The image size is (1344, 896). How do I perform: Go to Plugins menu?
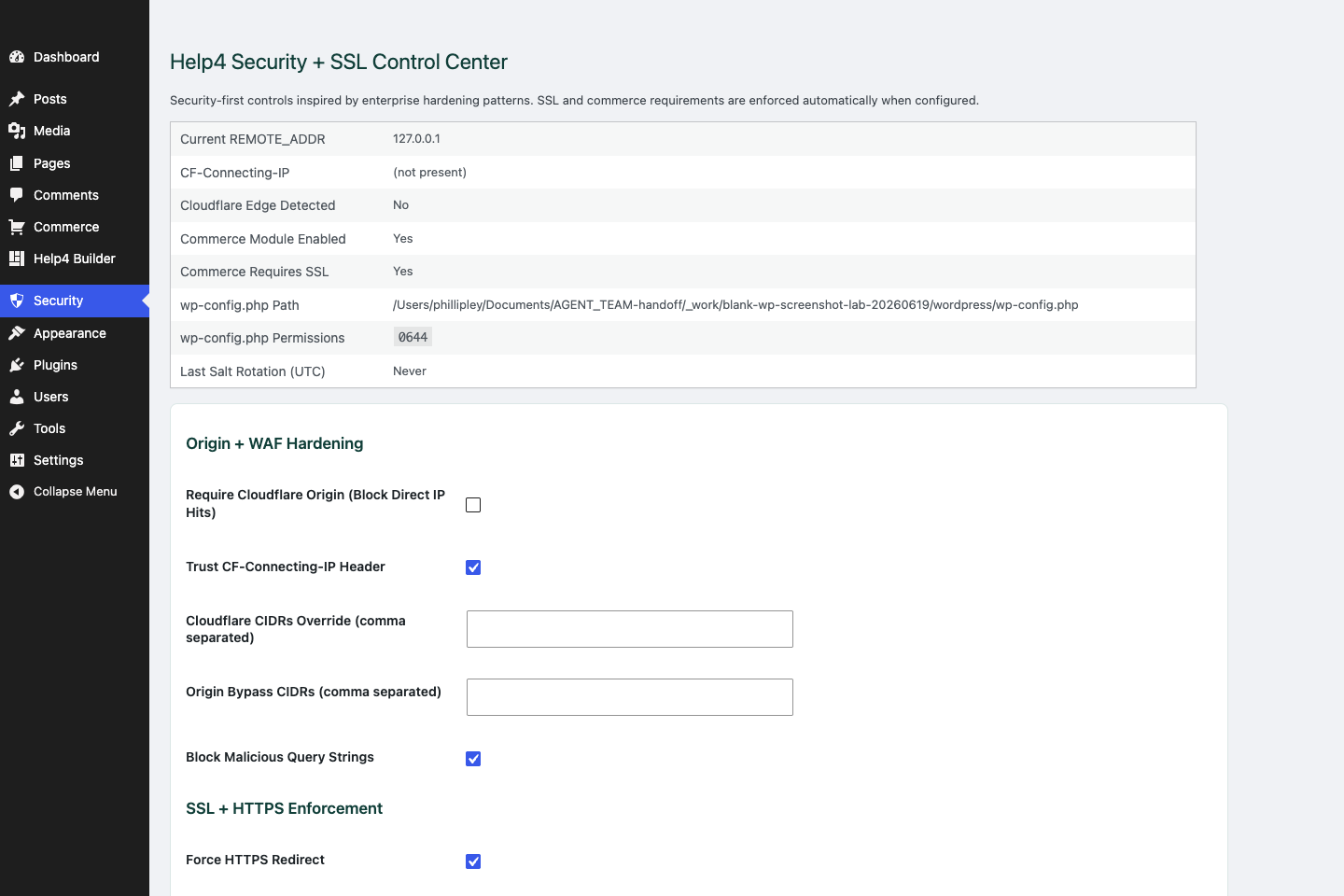(75, 365)
